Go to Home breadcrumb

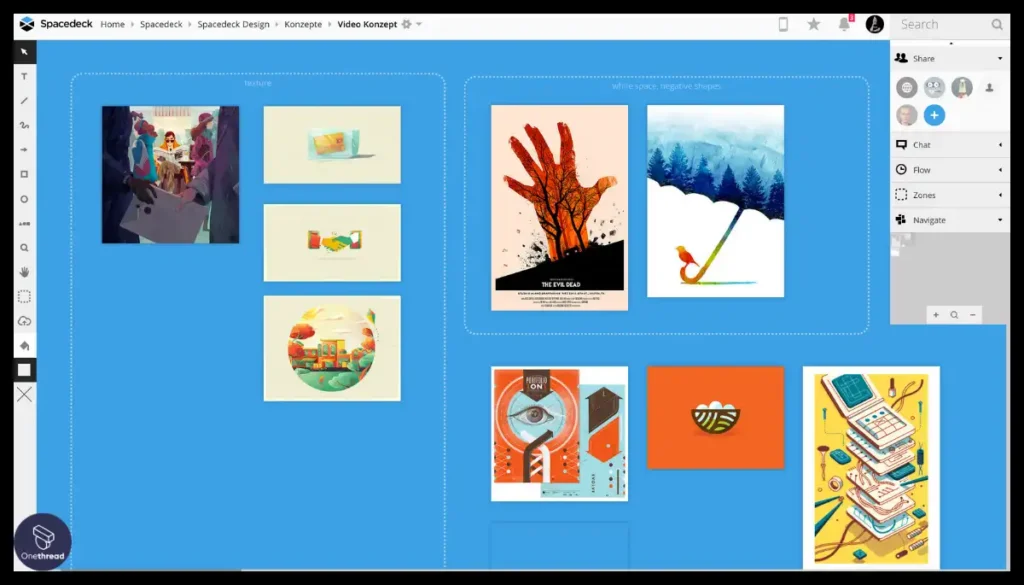coord(112,24)
